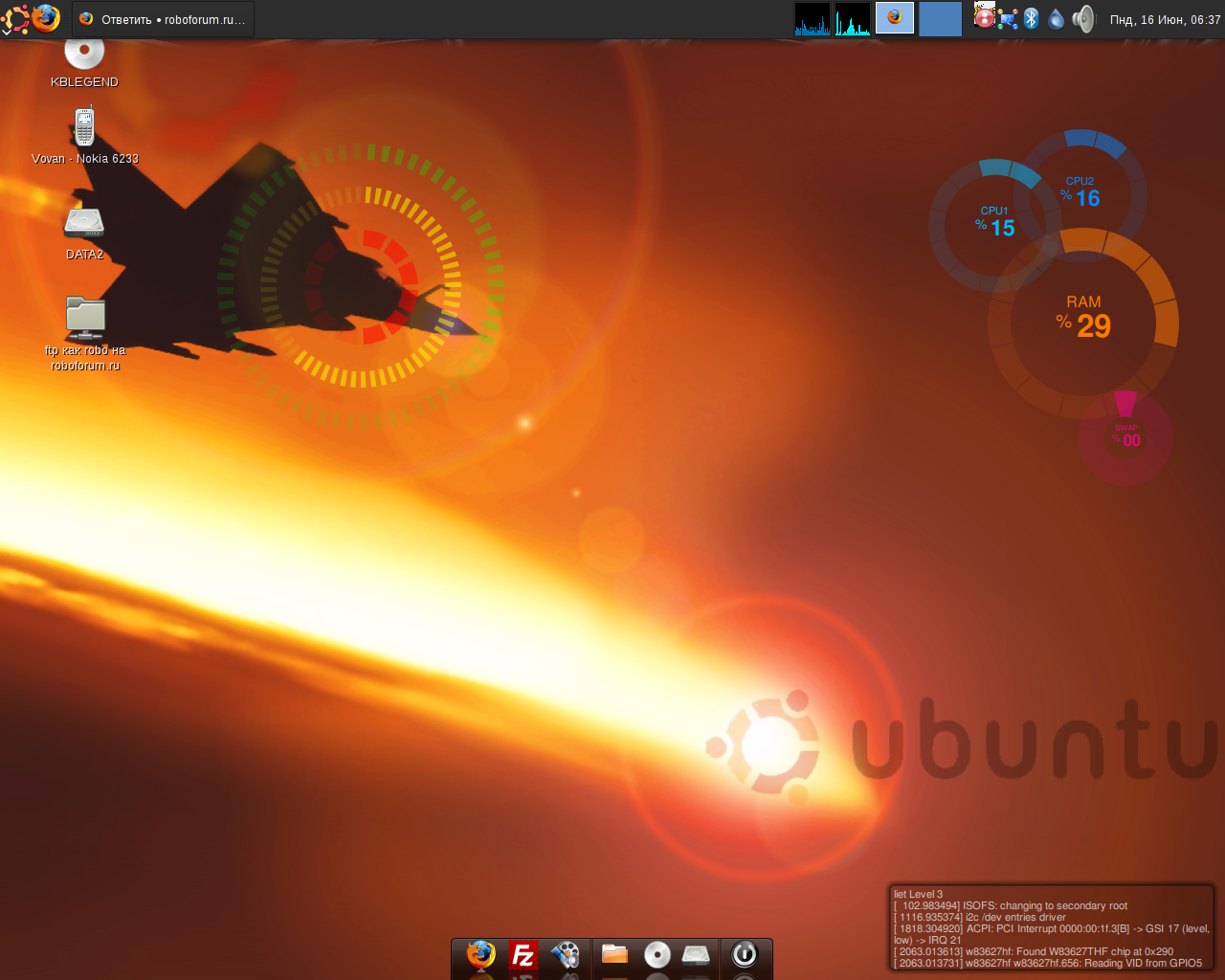
Task: Switch to the 'Ответить • roboforum.ru' taskbar window
Action: 163,19
